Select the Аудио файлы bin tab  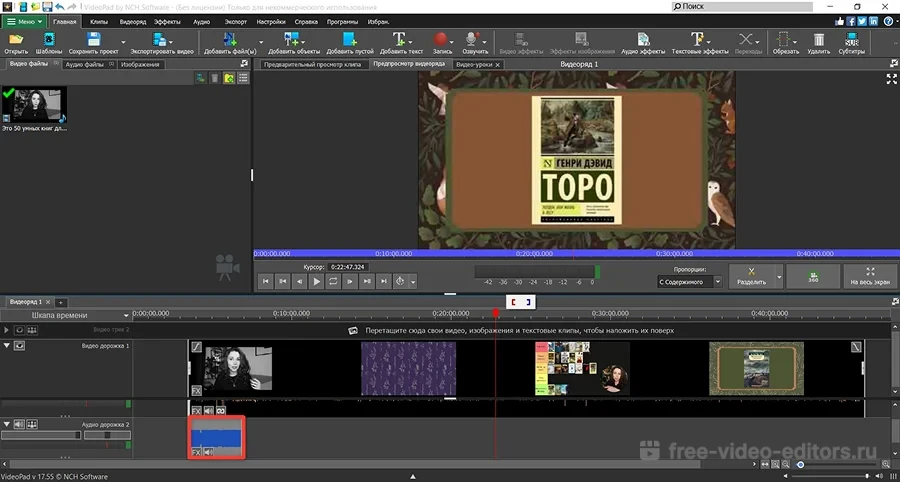[x=89, y=64]
